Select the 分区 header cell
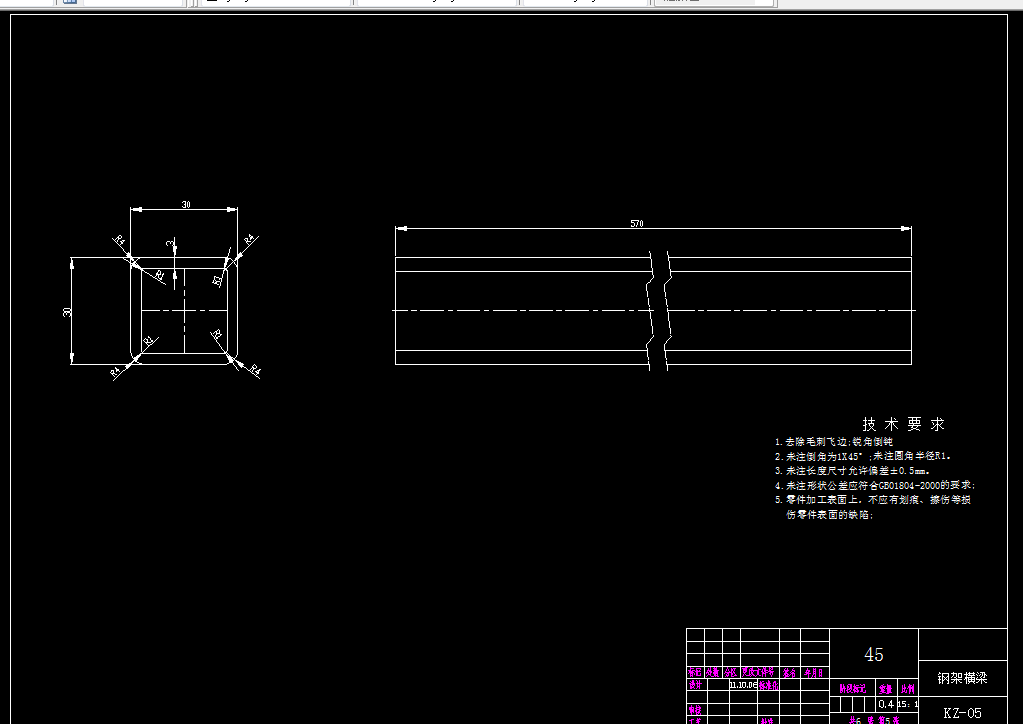 point(731,672)
